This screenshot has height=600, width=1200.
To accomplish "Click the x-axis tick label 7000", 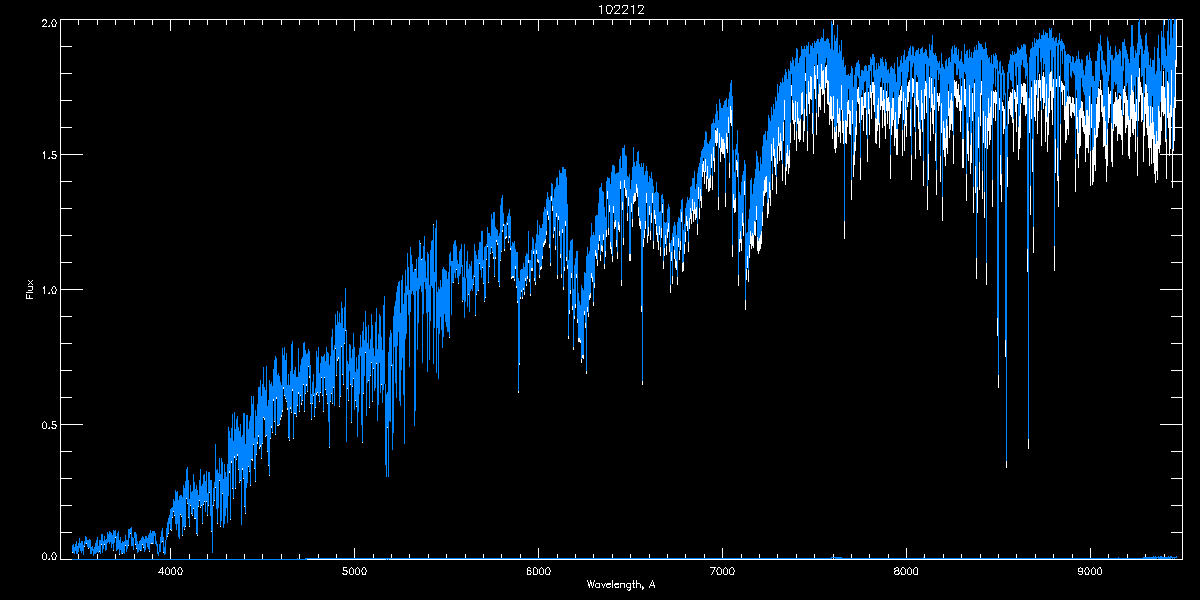I will coord(722,572).
